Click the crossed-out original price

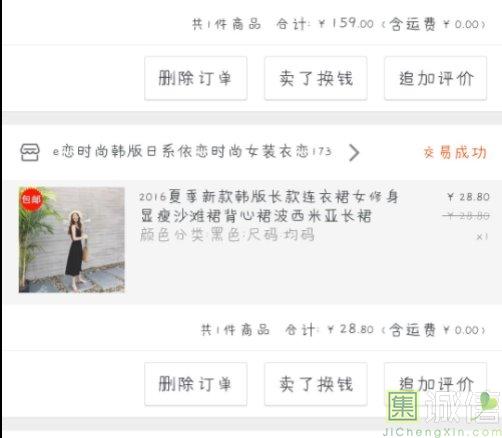pyautogui.click(x=466, y=216)
